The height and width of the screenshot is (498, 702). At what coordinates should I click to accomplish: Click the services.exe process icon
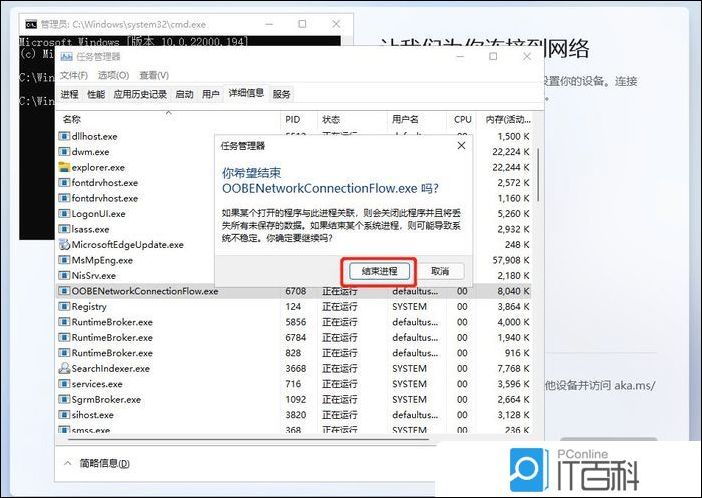pyautogui.click(x=64, y=384)
